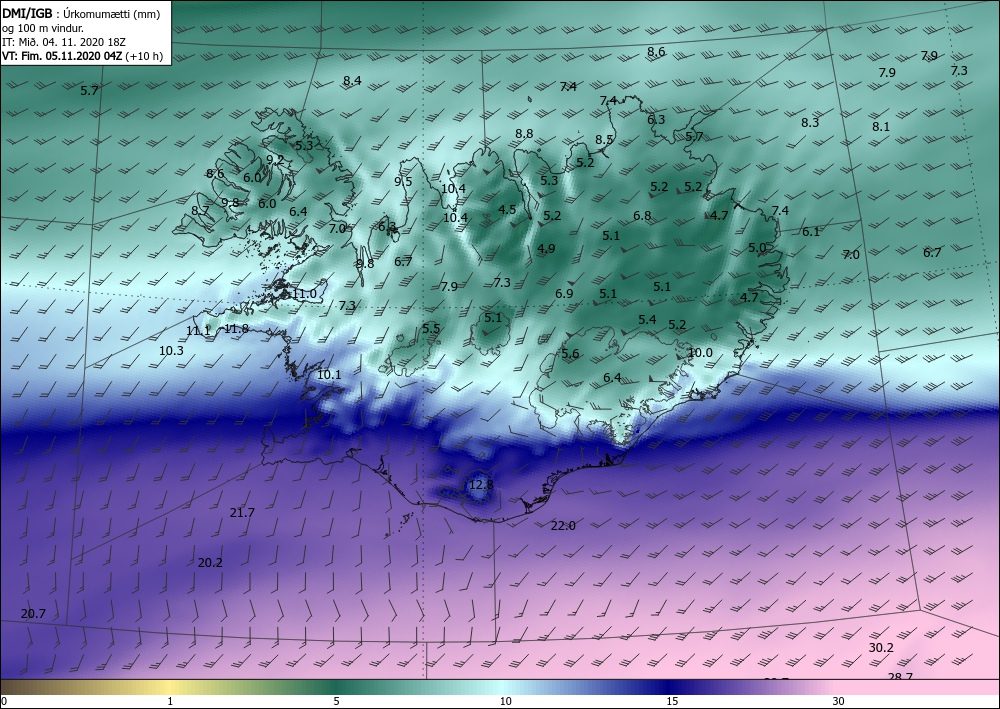Viewport: 1000px width, 709px height.
Task: Select the 5.4 value on the map
Action: tap(647, 319)
